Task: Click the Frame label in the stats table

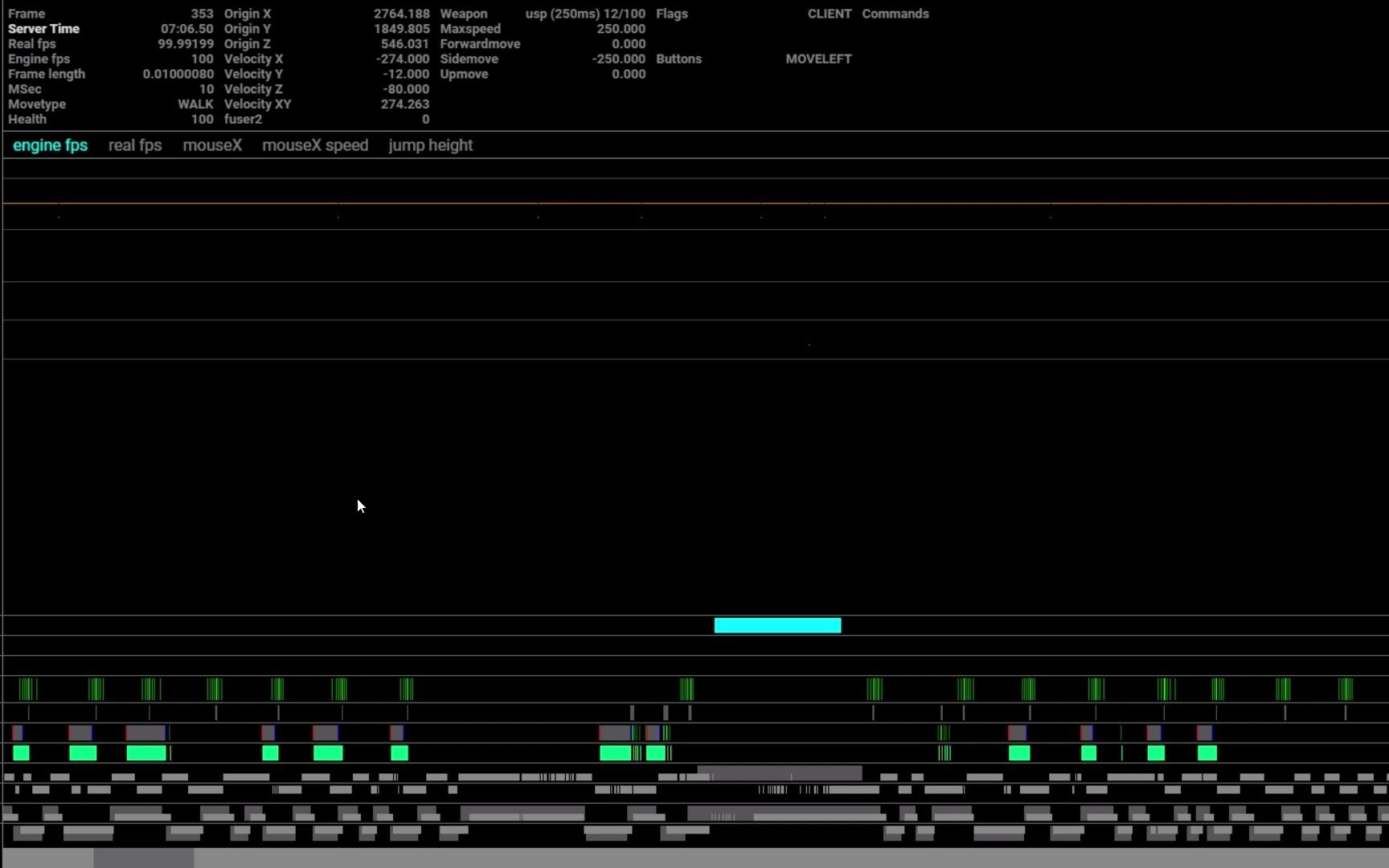Action: coord(27,14)
